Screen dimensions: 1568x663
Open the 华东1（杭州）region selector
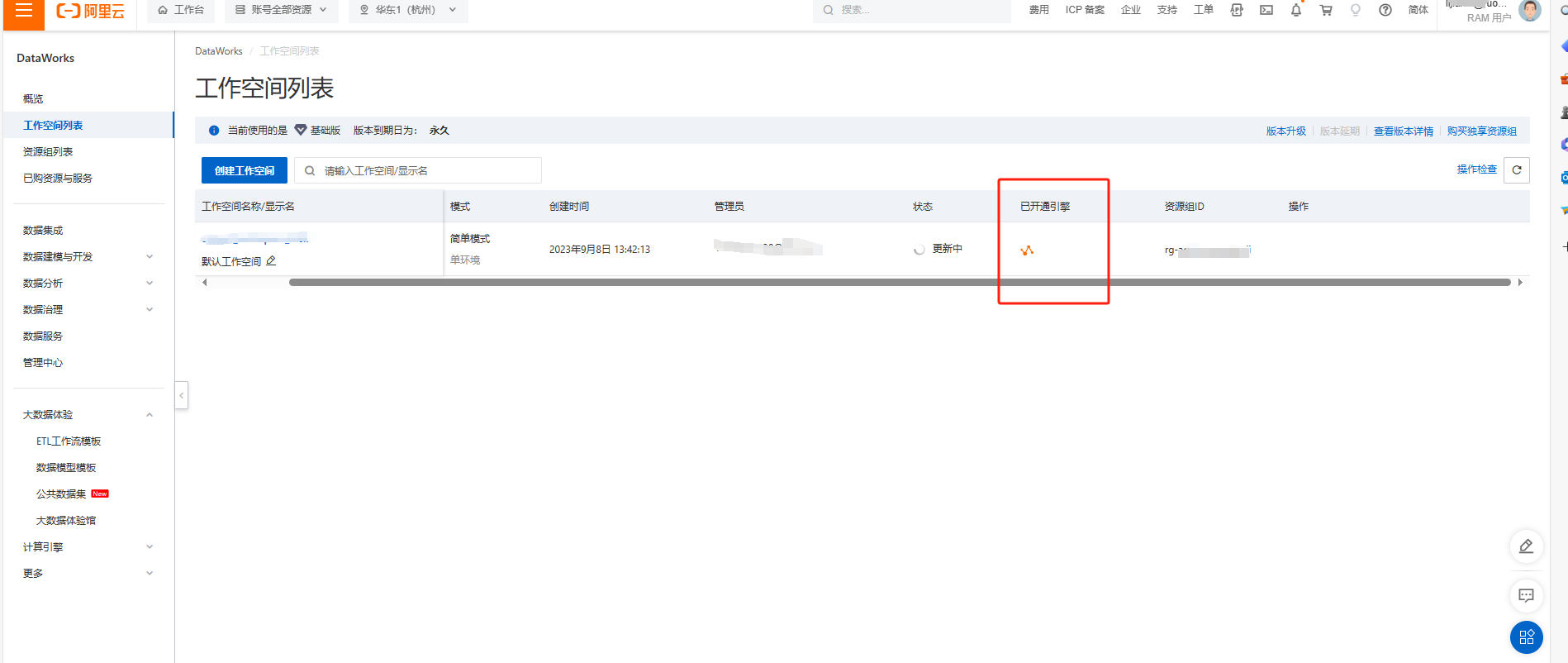[x=408, y=10]
